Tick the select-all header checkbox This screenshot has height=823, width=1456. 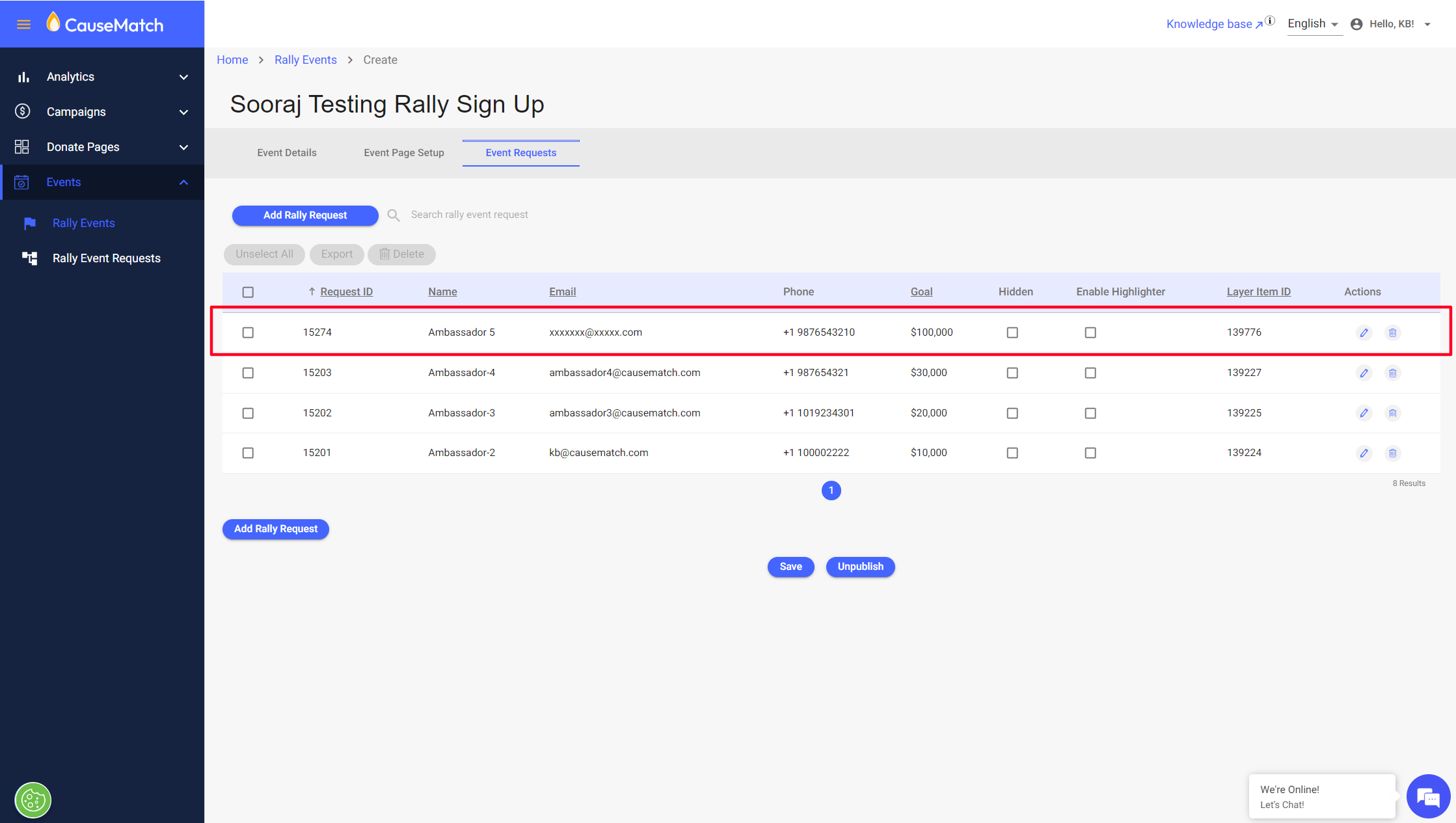coord(248,292)
